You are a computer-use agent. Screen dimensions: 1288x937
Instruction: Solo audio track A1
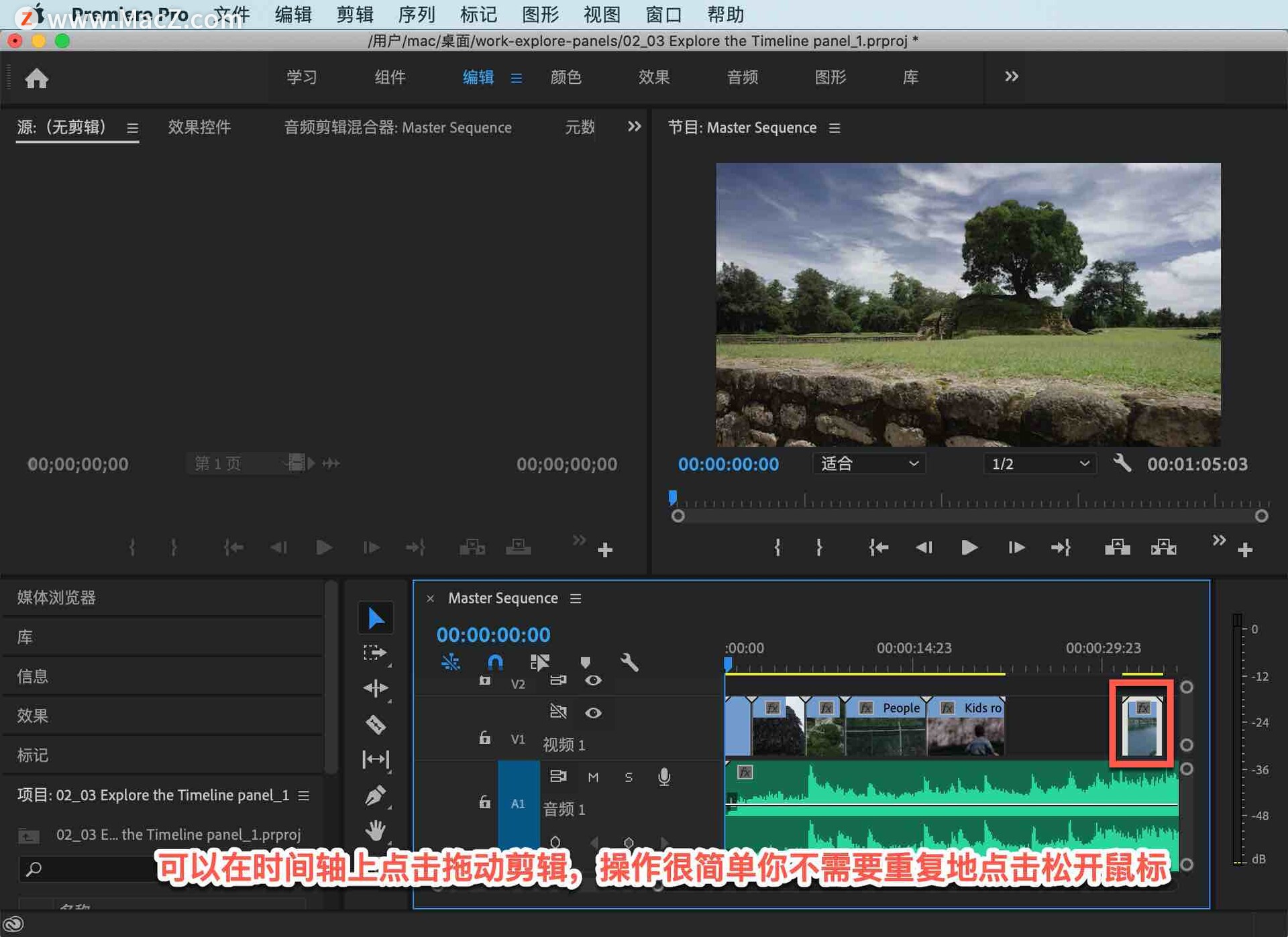[x=629, y=777]
